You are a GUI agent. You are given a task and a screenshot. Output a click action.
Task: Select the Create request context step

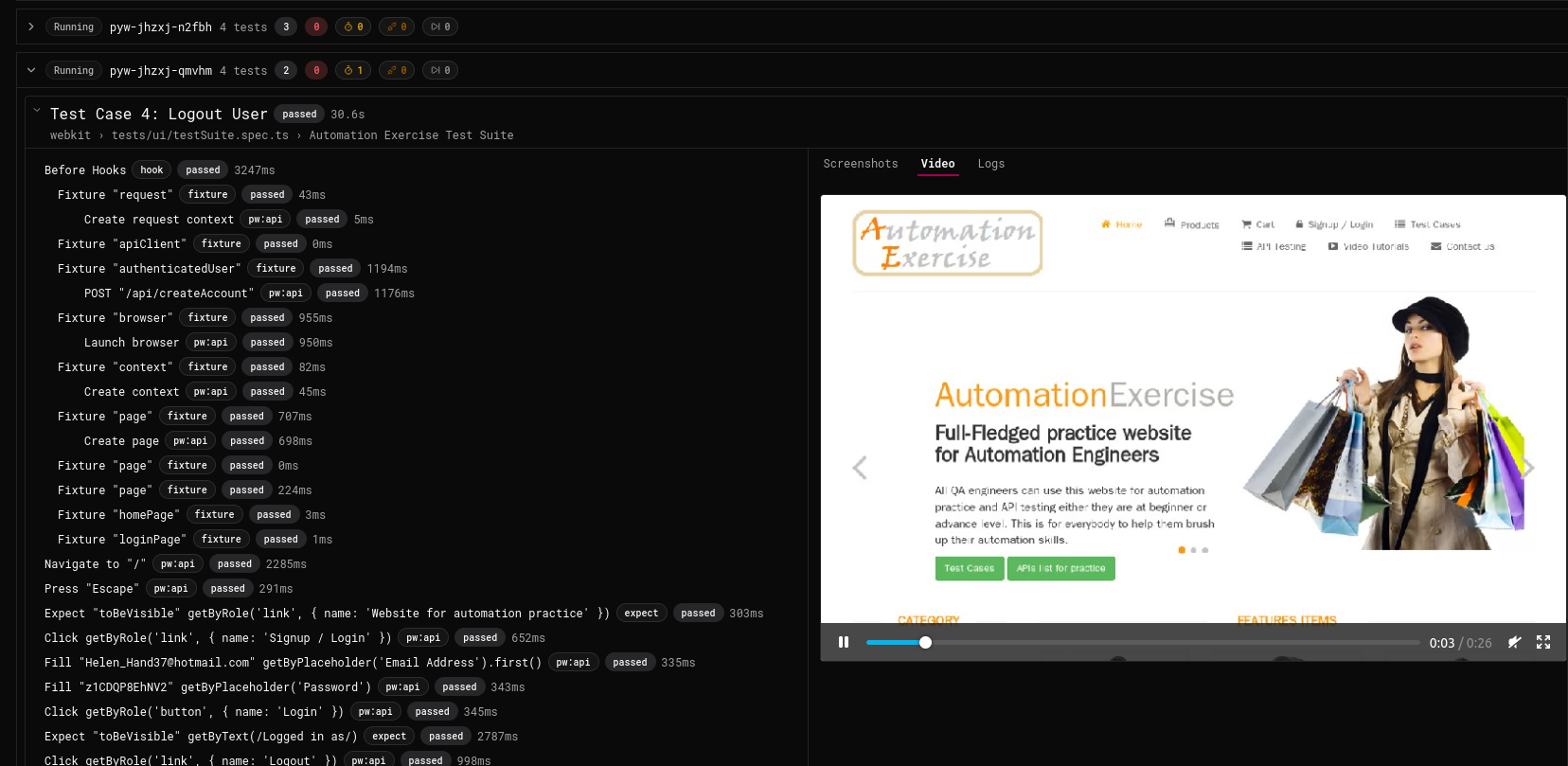(x=228, y=220)
